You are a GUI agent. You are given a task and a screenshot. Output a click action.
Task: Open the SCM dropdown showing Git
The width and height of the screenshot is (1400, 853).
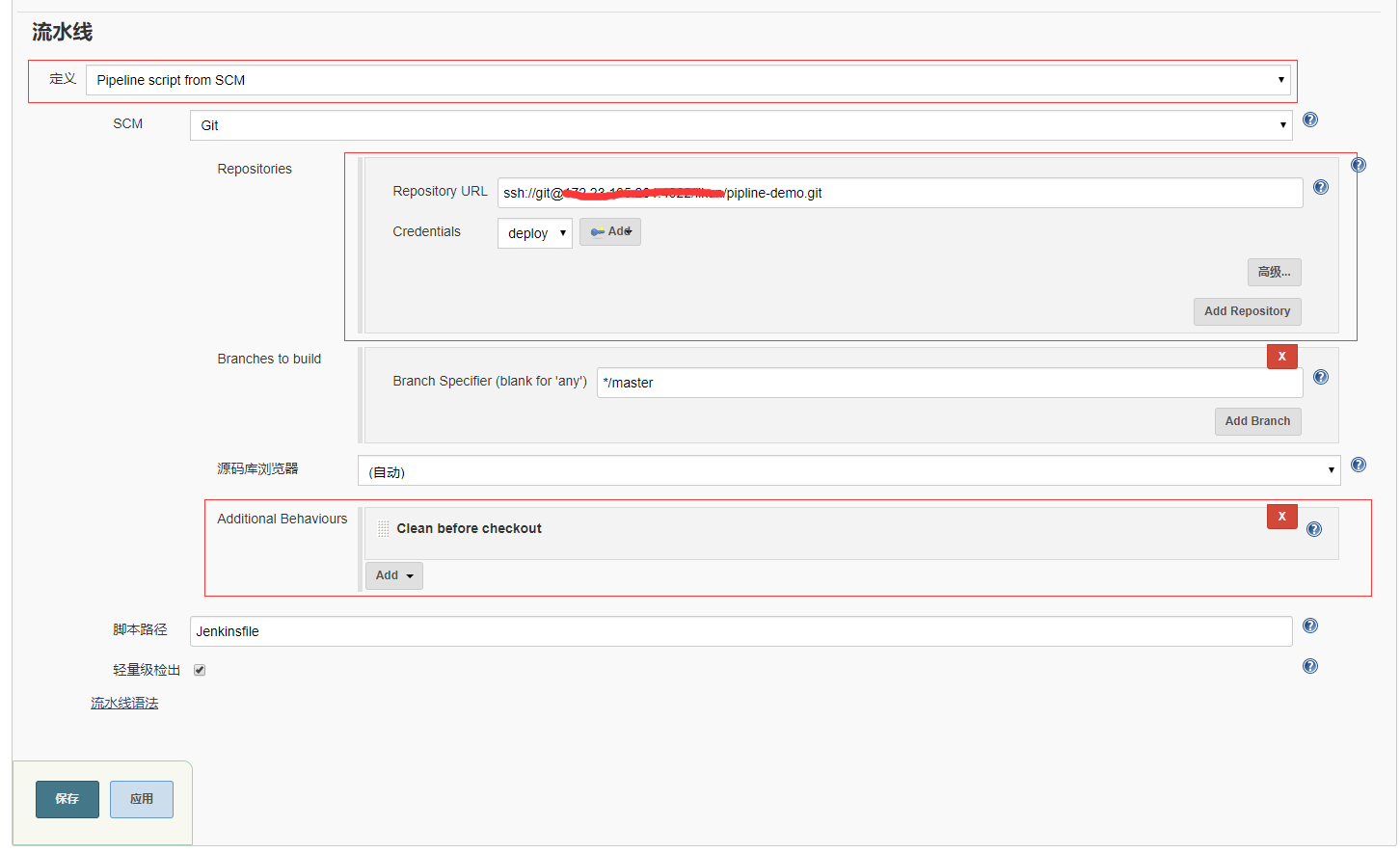coord(740,124)
